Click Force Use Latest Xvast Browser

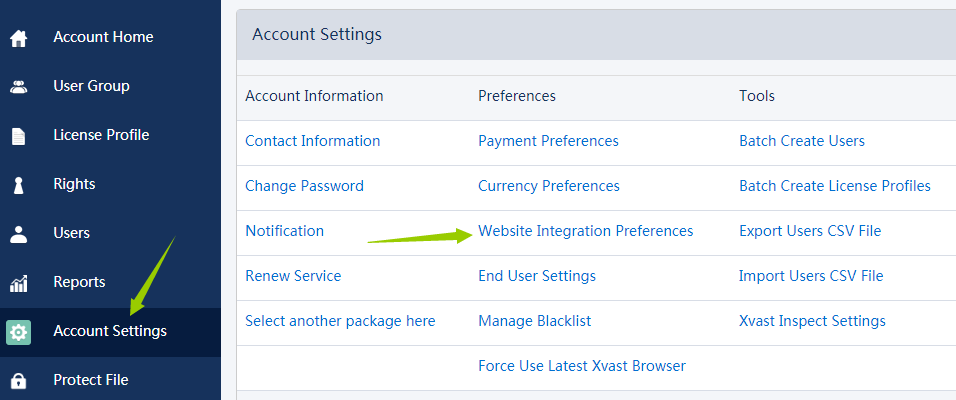(581, 366)
